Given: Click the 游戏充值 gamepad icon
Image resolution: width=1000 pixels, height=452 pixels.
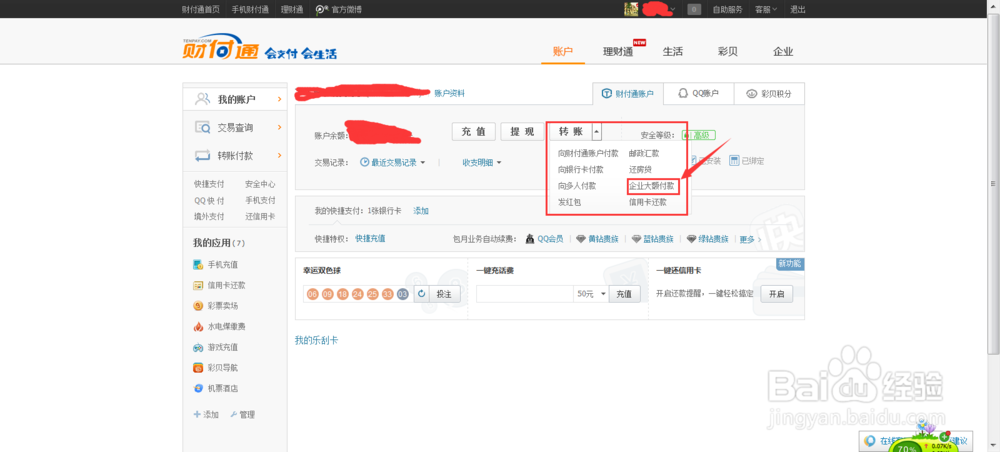Looking at the screenshot, I should pos(198,347).
